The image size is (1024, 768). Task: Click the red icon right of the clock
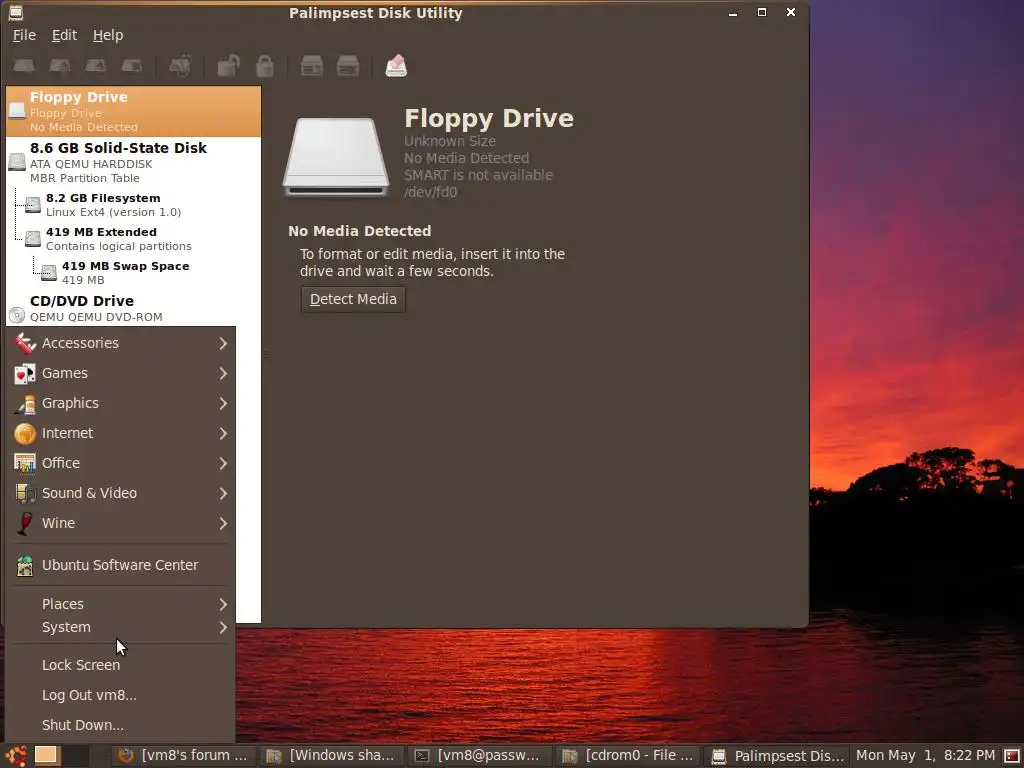click(x=1012, y=756)
